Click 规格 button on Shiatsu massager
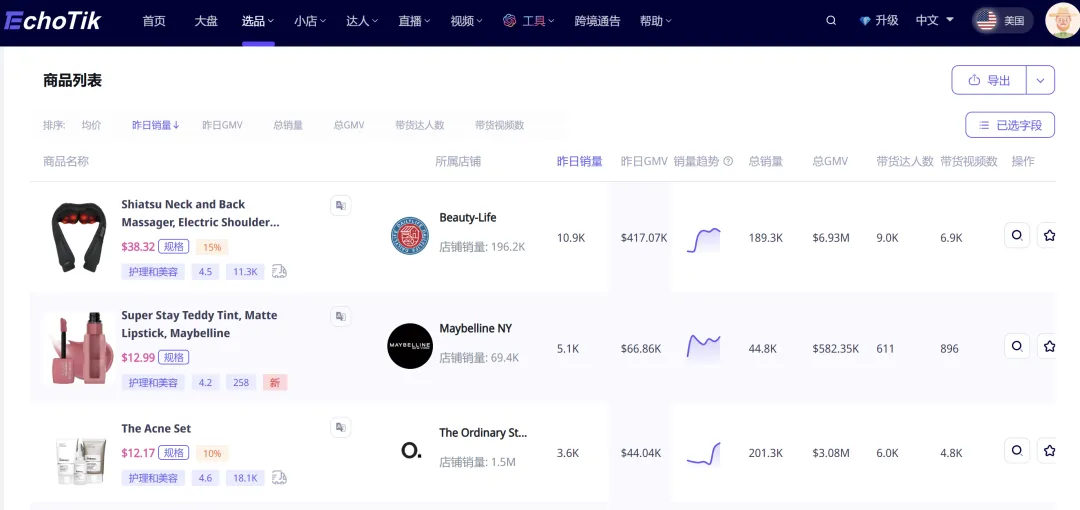 [x=174, y=246]
